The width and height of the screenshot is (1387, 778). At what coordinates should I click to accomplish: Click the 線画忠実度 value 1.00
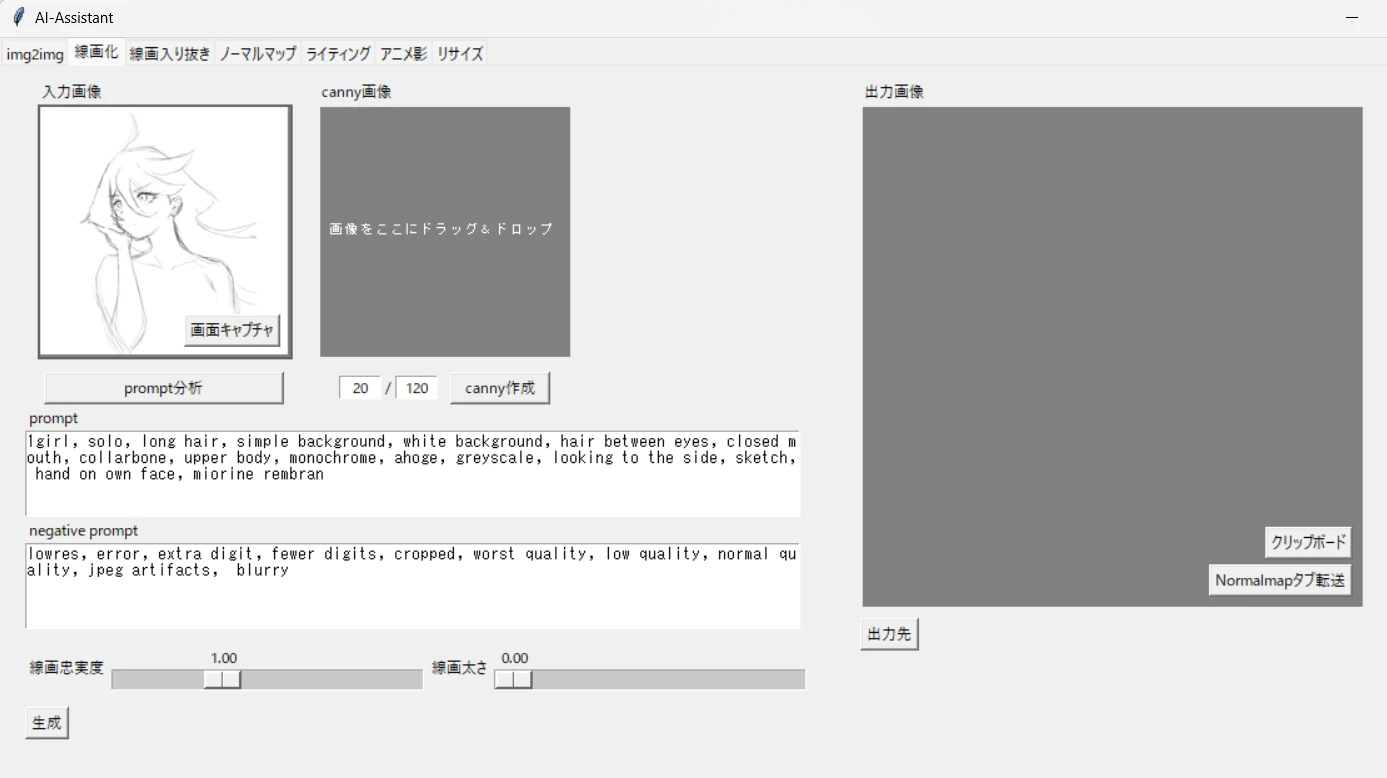[x=224, y=658]
